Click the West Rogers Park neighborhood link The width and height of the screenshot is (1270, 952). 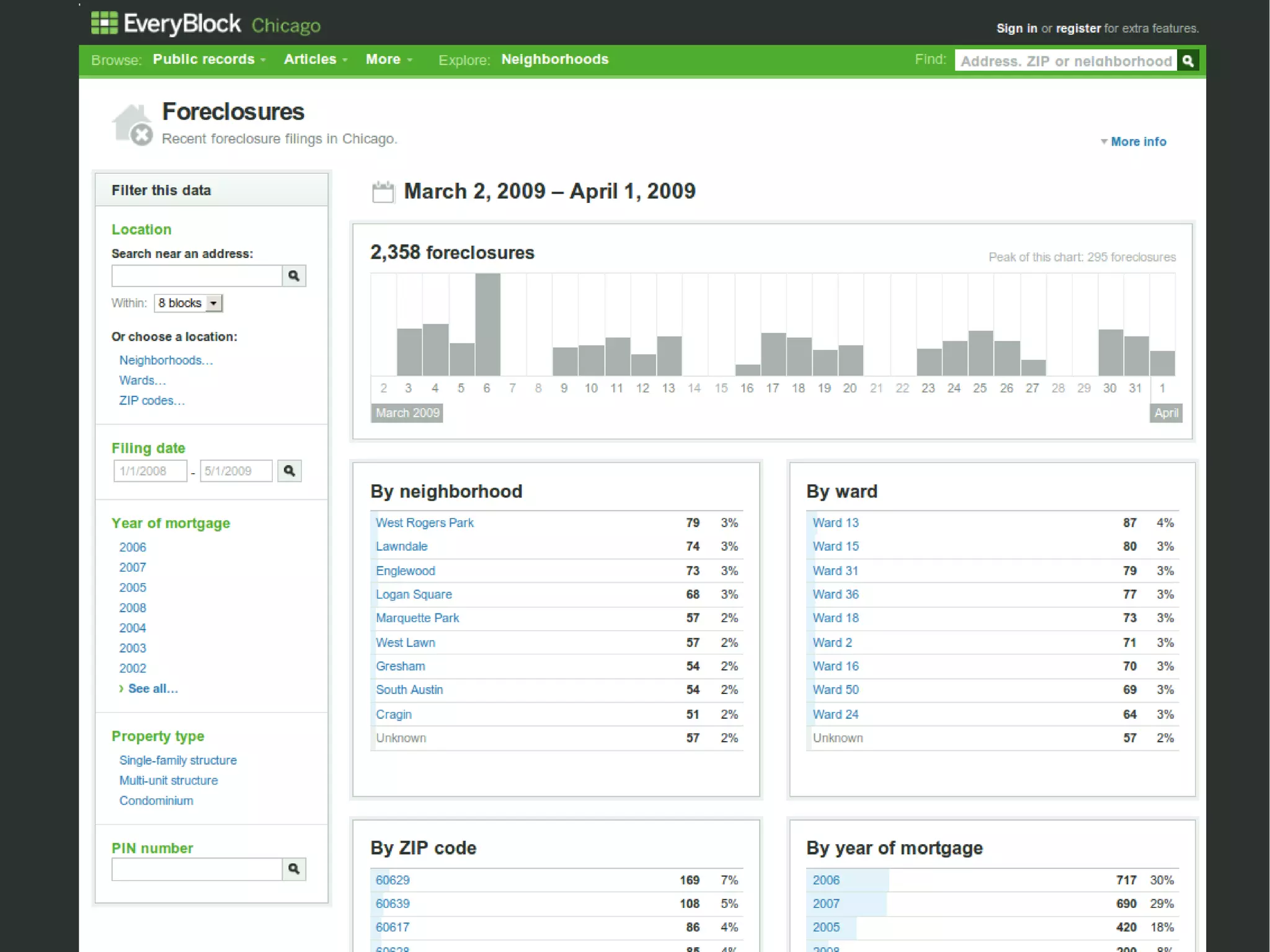point(424,523)
